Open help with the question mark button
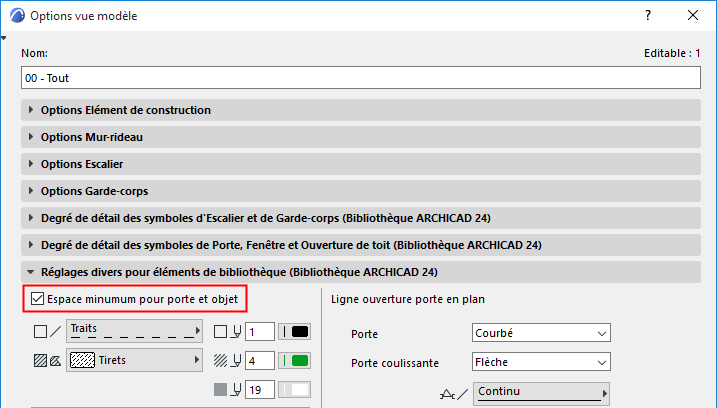 pyautogui.click(x=648, y=15)
